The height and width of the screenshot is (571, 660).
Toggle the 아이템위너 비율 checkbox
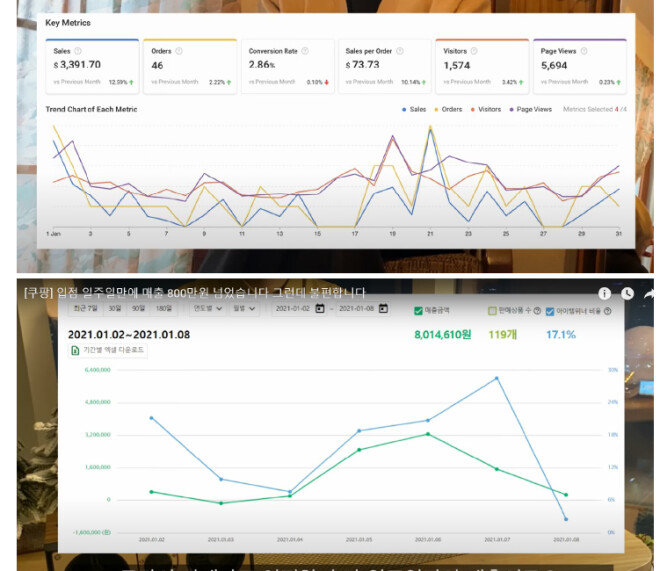(550, 310)
